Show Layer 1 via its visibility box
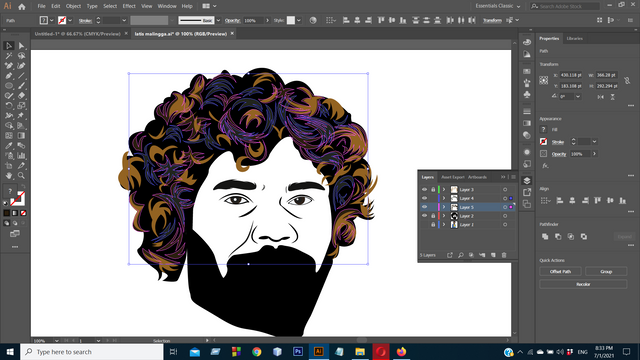The height and width of the screenshot is (360, 640). click(424, 224)
